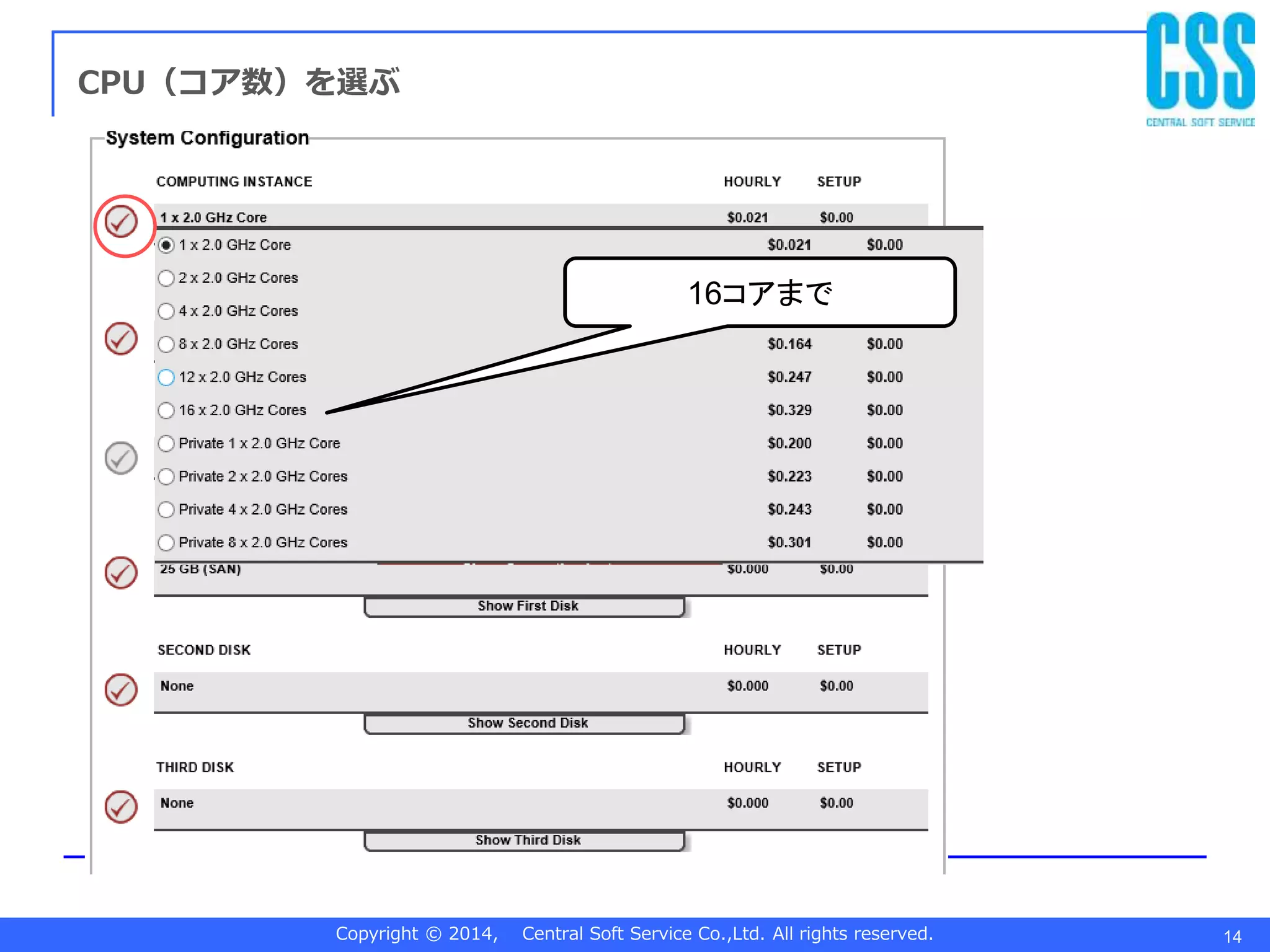This screenshot has width=1270, height=952.
Task: Click the HOURLY column header above Computing Instance
Action: 752,182
